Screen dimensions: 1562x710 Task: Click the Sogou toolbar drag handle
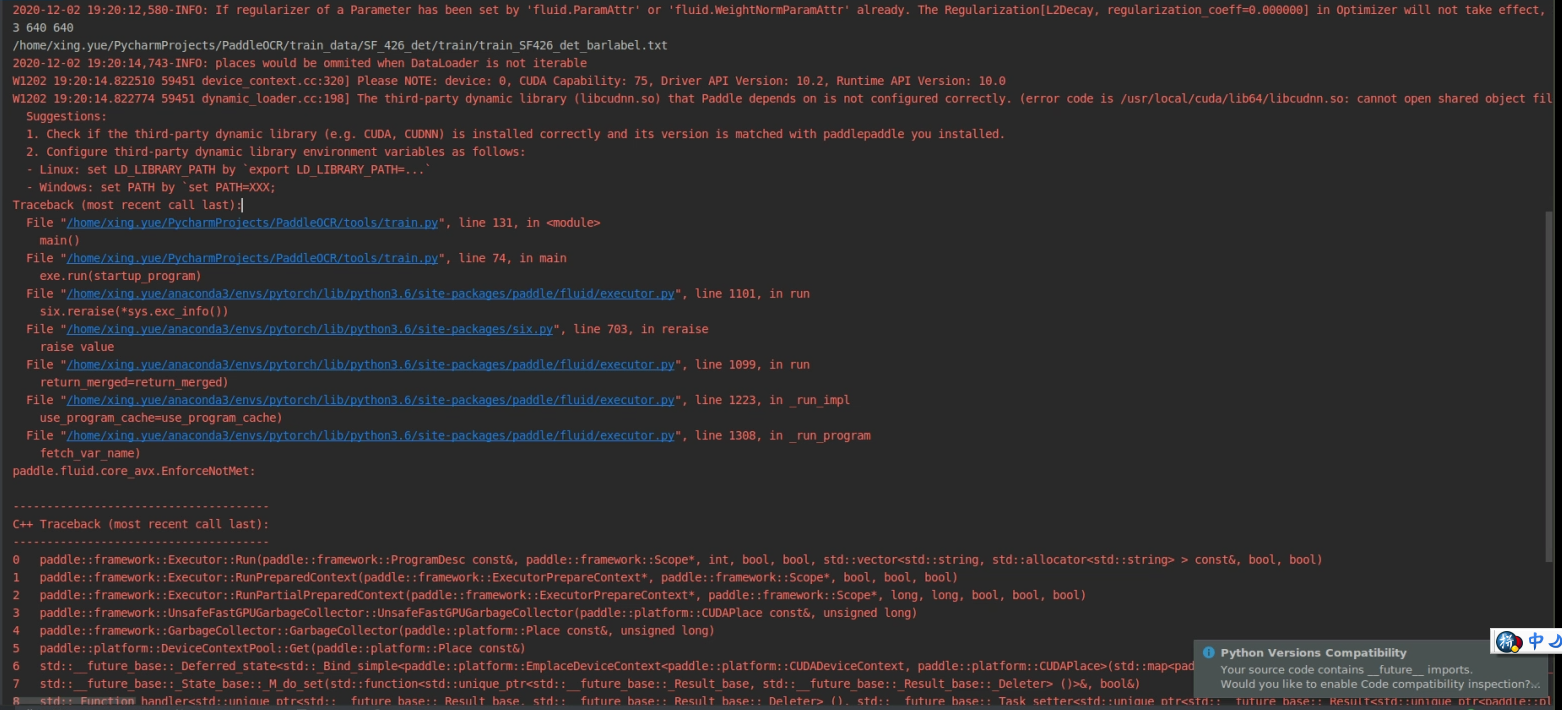tap(1494, 644)
